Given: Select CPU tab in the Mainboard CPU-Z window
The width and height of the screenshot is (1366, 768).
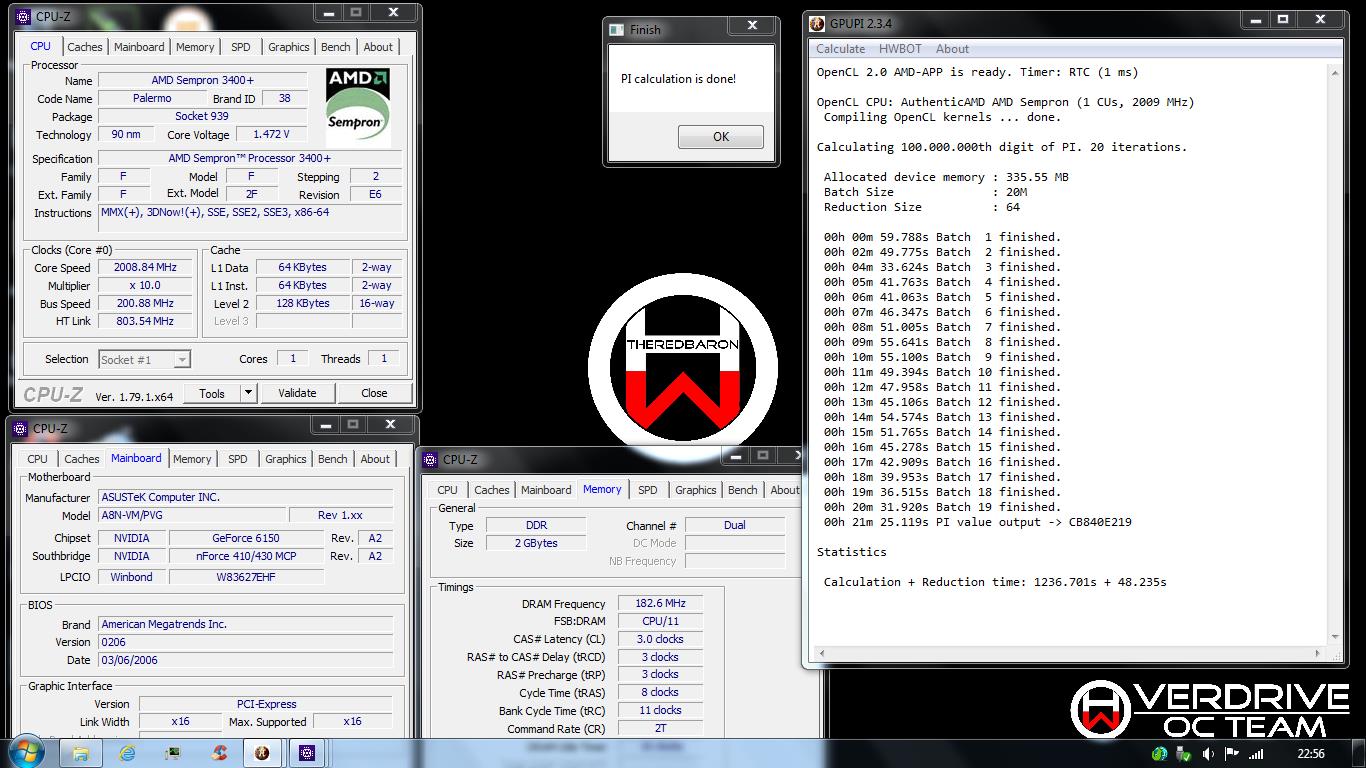Looking at the screenshot, I should point(38,459).
